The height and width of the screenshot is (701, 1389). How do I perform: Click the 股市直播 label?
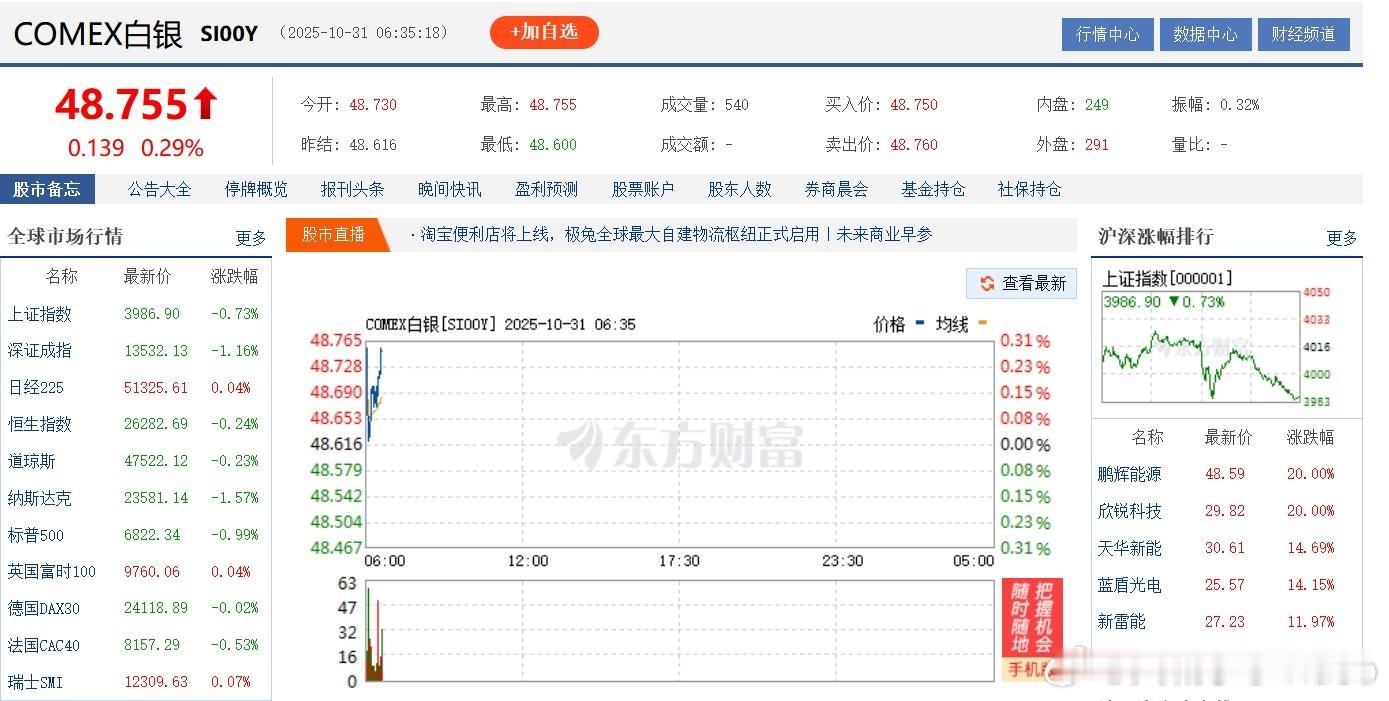[333, 234]
